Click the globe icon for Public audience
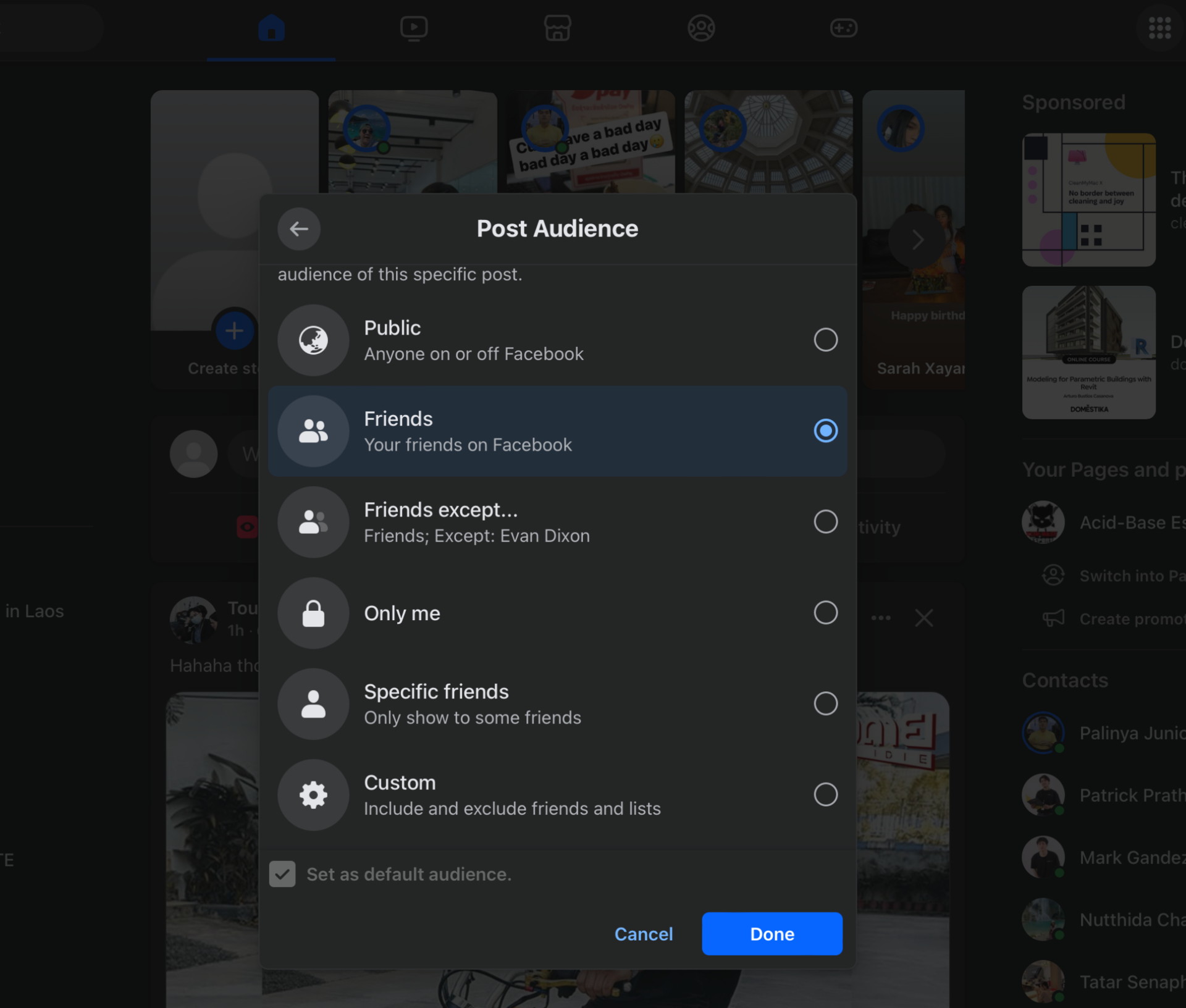1186x1008 pixels. pyautogui.click(x=314, y=340)
